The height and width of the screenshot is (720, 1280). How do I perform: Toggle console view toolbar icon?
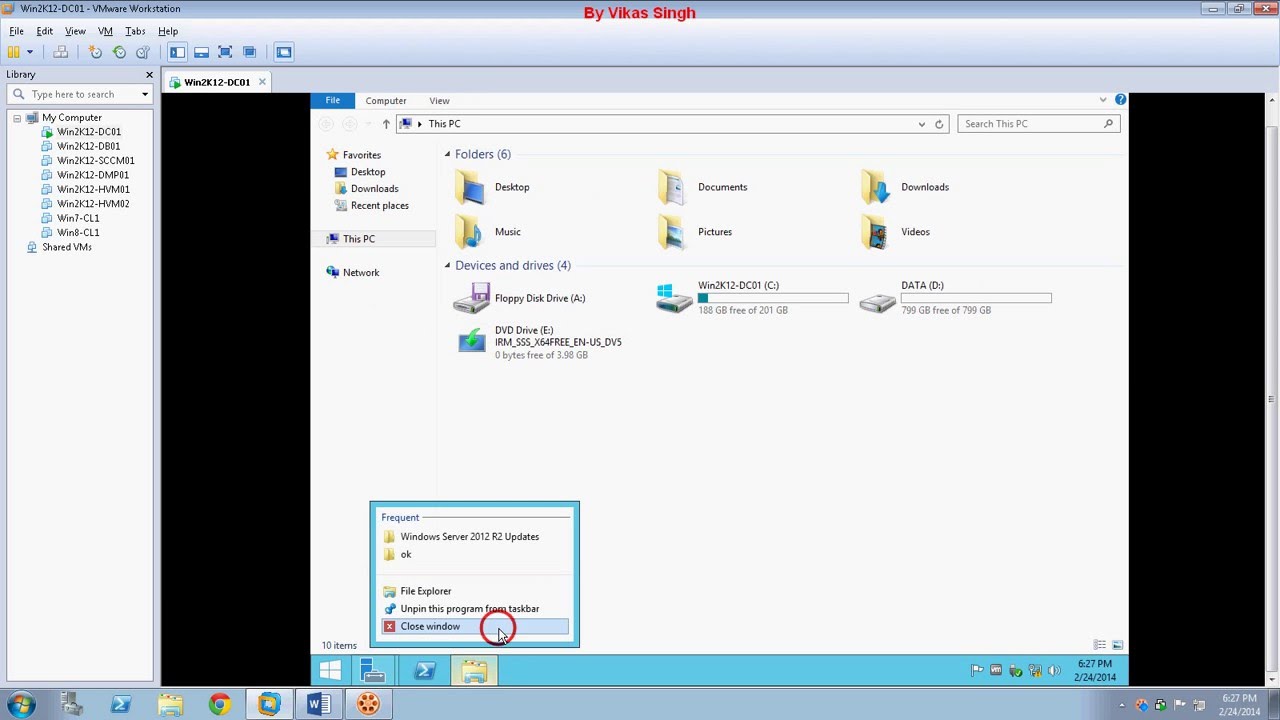click(284, 52)
